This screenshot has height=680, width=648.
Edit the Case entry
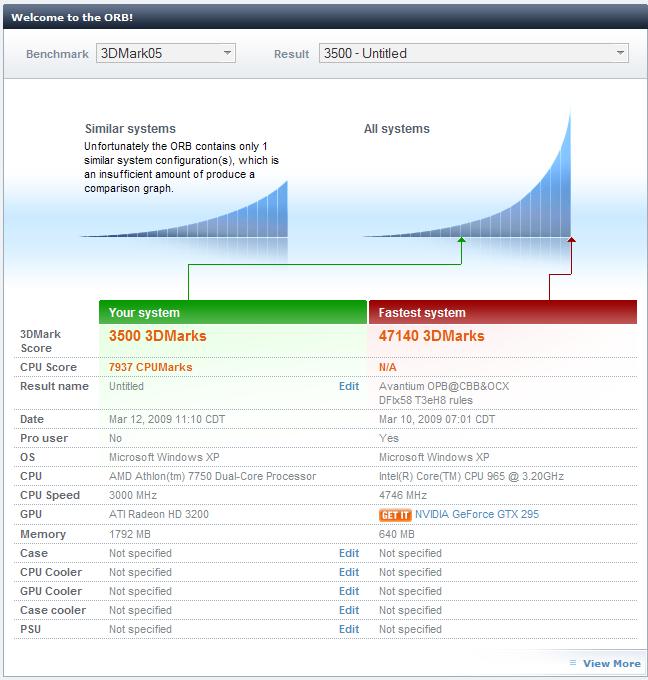pos(349,553)
